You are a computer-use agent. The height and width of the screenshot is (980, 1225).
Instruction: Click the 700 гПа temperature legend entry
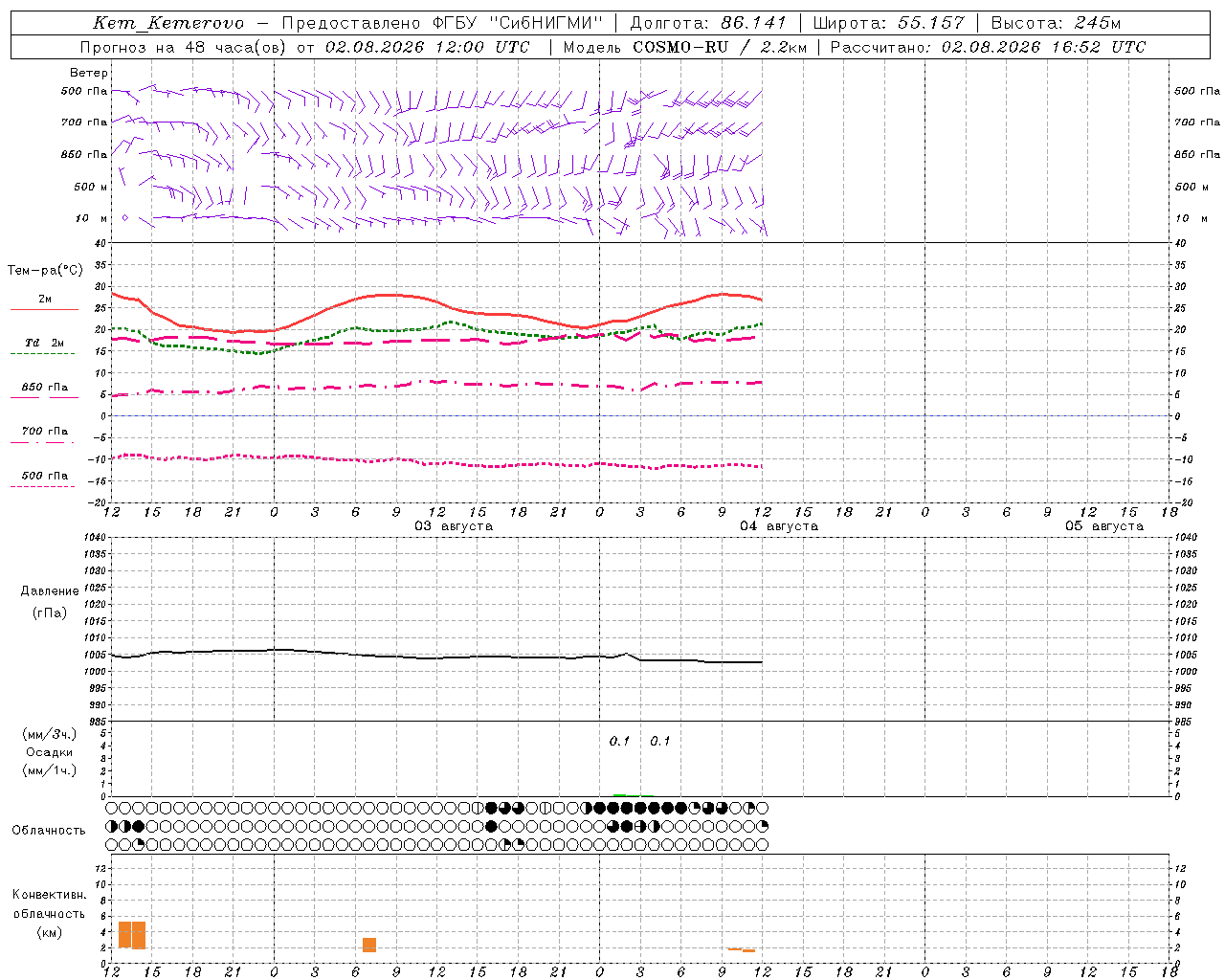pos(44,432)
